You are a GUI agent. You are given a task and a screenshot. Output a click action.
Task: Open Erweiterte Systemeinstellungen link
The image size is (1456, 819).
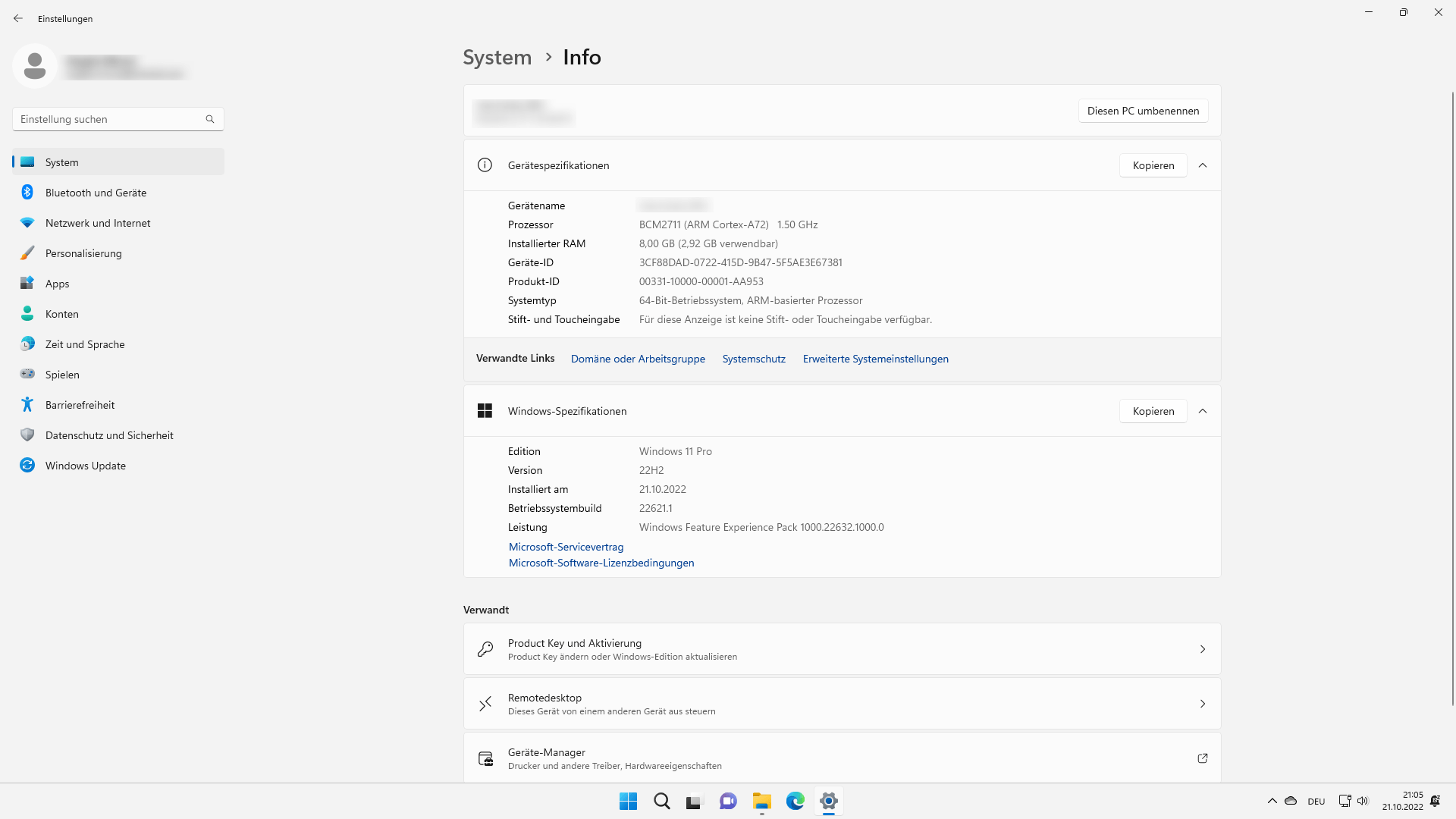pos(875,359)
